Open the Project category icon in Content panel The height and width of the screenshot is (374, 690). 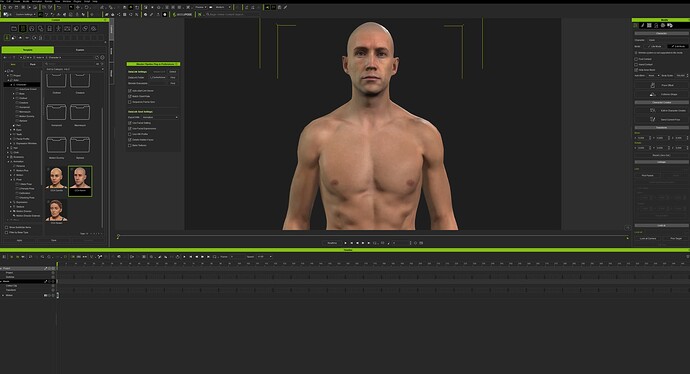pos(14,29)
